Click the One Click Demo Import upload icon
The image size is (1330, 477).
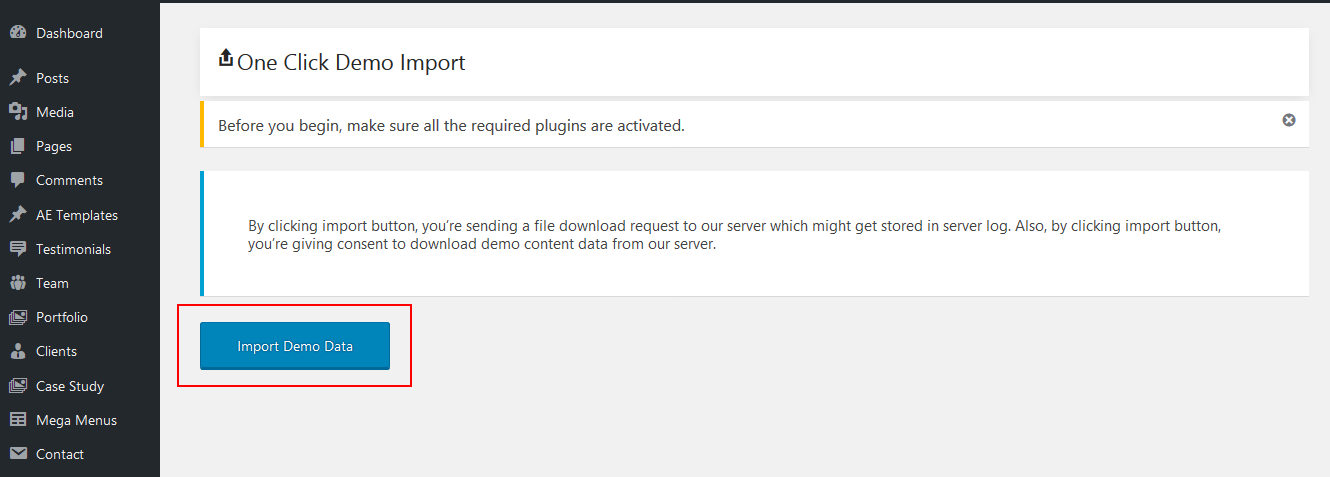coord(225,59)
